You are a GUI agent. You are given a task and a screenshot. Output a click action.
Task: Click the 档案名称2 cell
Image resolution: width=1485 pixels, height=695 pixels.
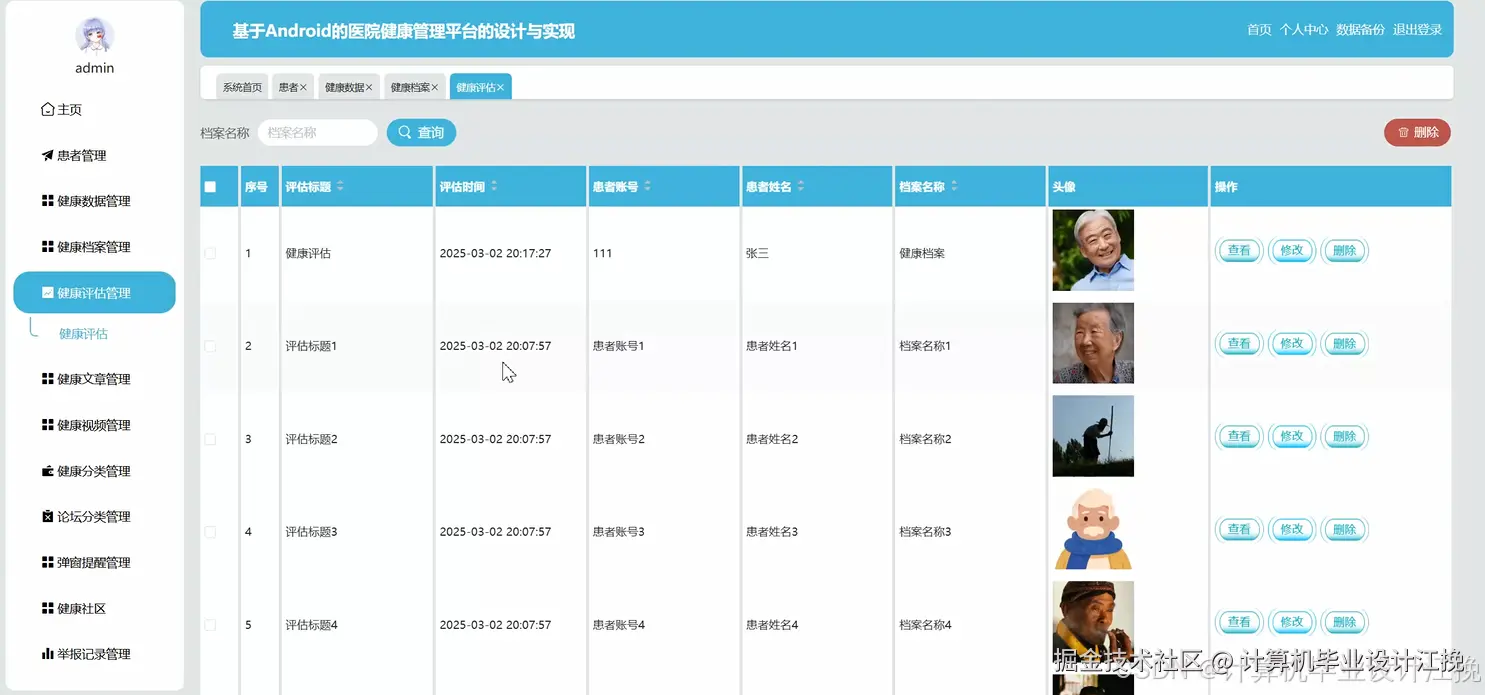coord(925,439)
